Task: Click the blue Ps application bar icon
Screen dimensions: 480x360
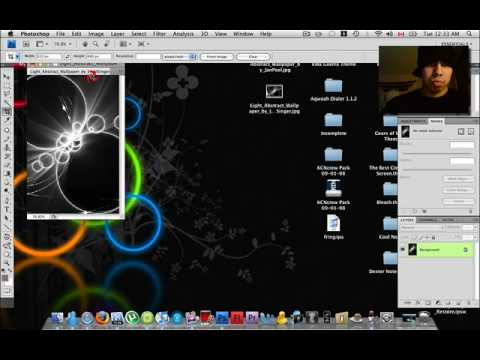Action: (x=11, y=44)
